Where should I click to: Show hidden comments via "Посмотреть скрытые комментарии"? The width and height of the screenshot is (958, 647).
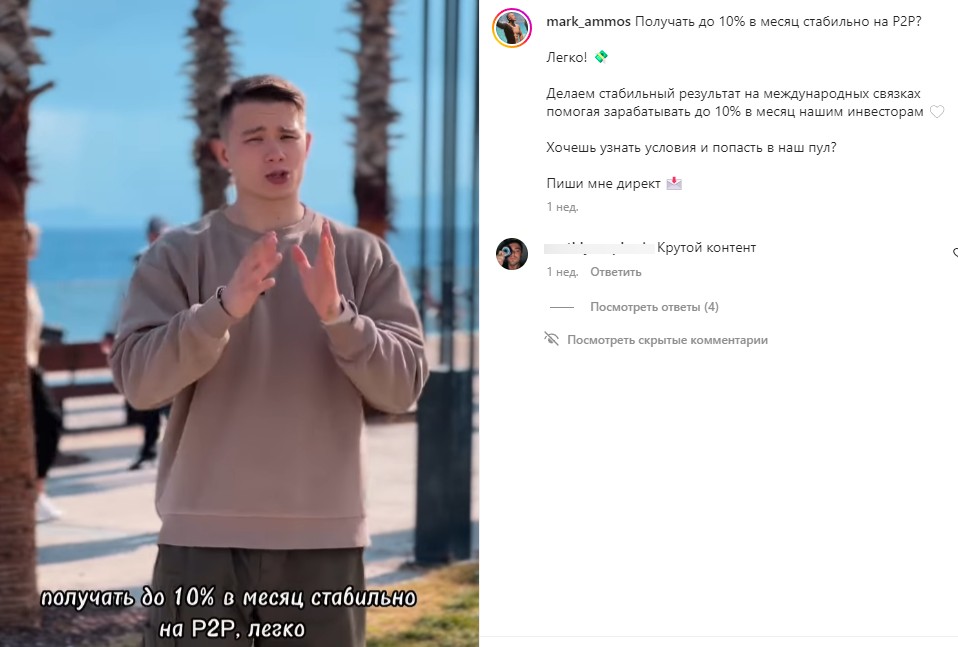[667, 340]
